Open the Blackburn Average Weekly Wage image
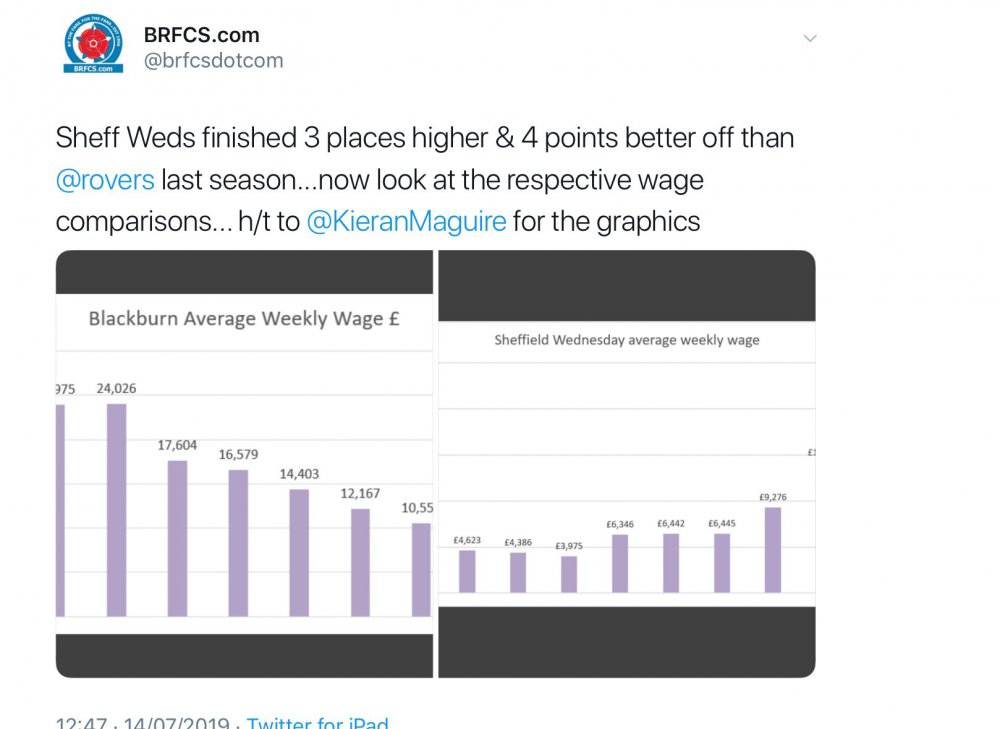This screenshot has width=1000, height=729. [244, 463]
